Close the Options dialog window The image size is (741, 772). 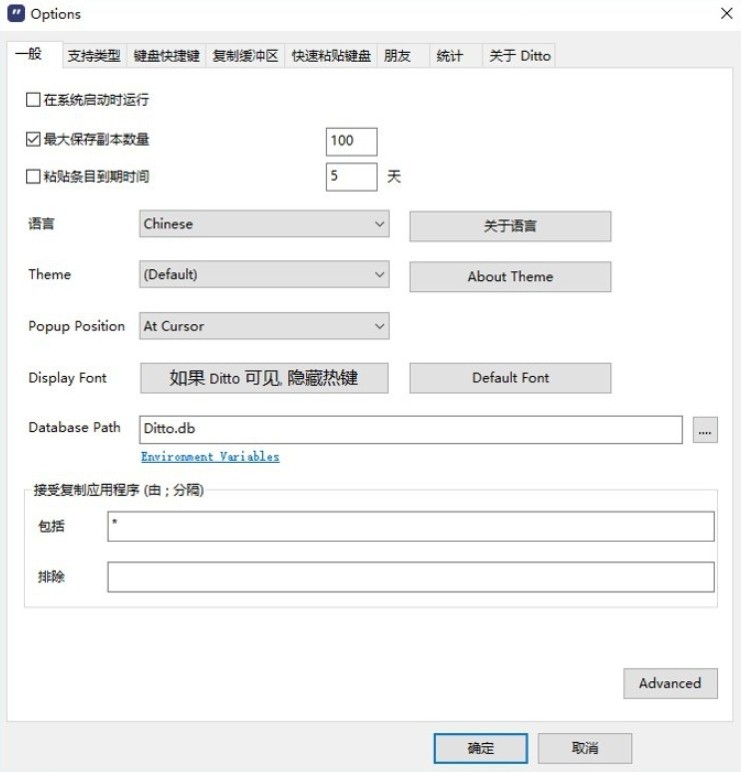click(x=726, y=13)
